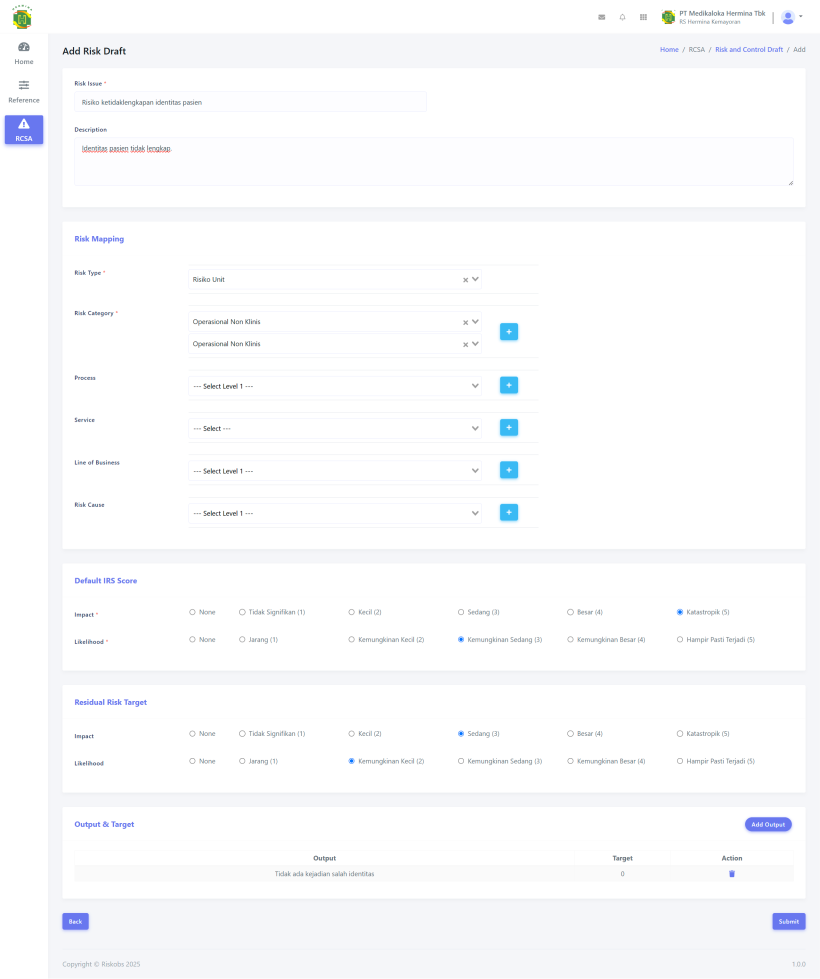Image resolution: width=820 pixels, height=979 pixels.
Task: Clear the second Risk Category selection x
Action: (x=465, y=345)
